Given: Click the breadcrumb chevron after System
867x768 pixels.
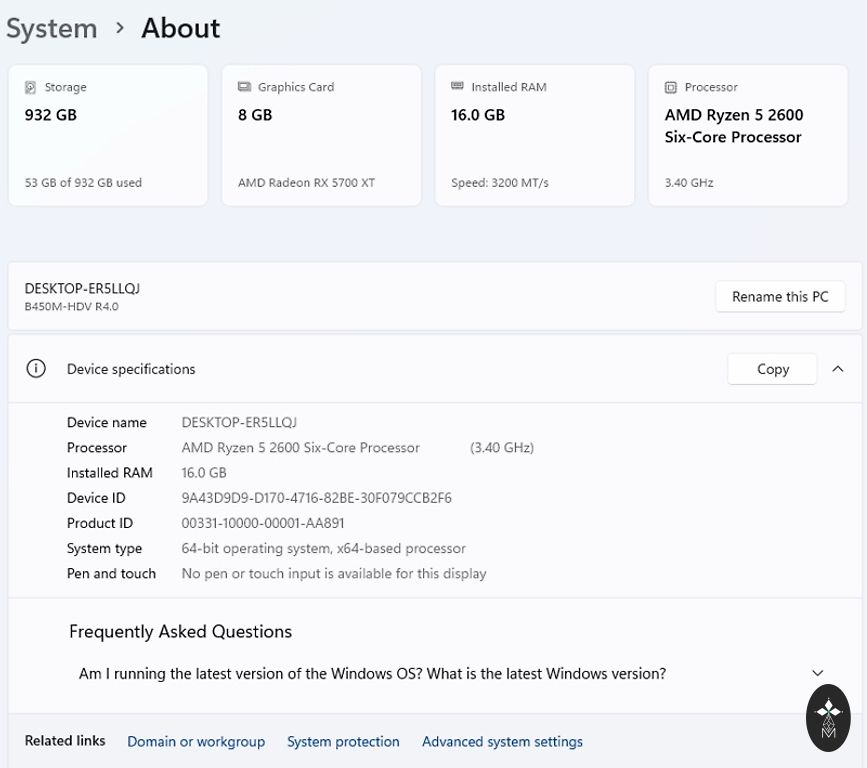Looking at the screenshot, I should (120, 28).
